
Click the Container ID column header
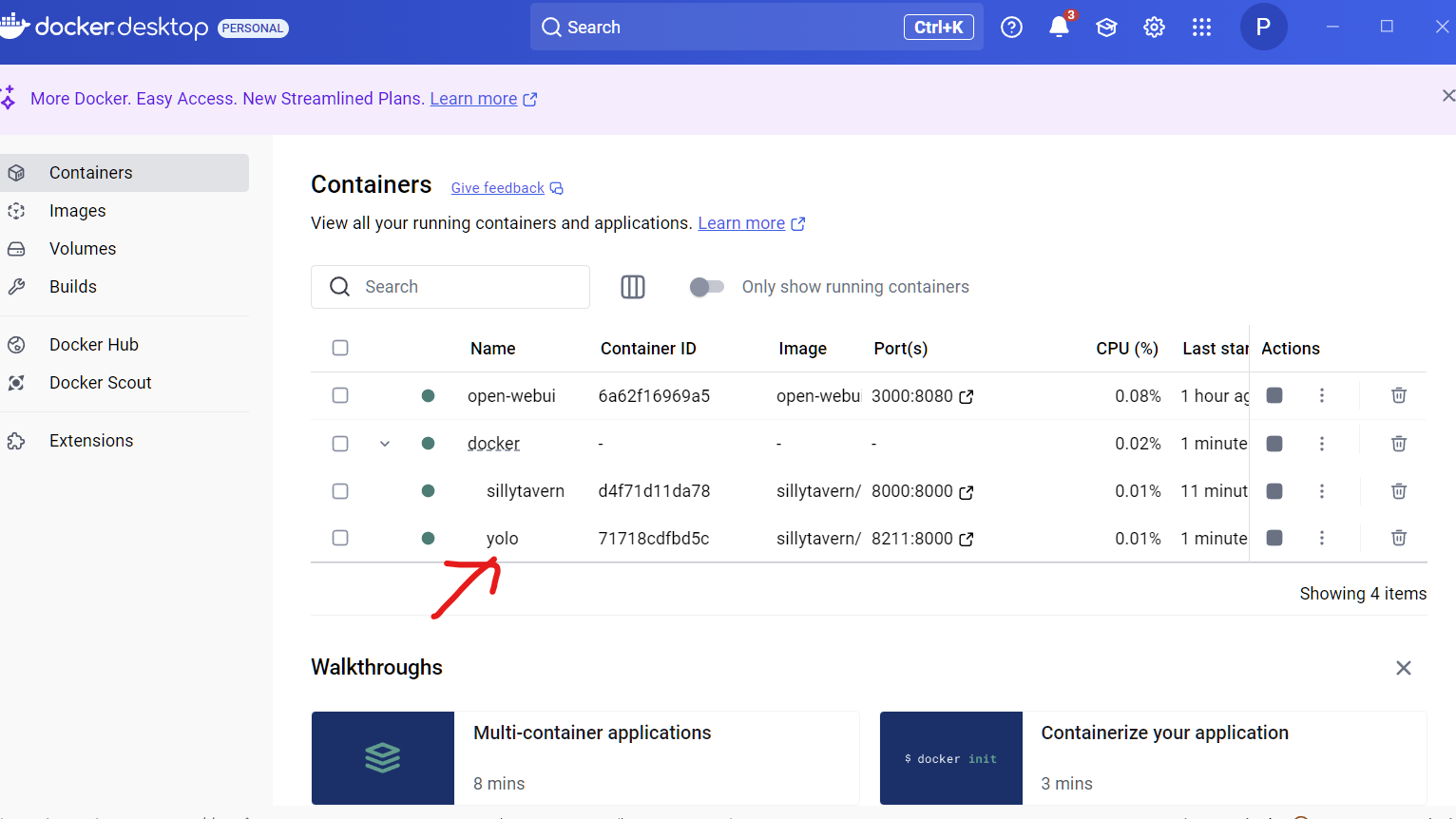(x=648, y=349)
